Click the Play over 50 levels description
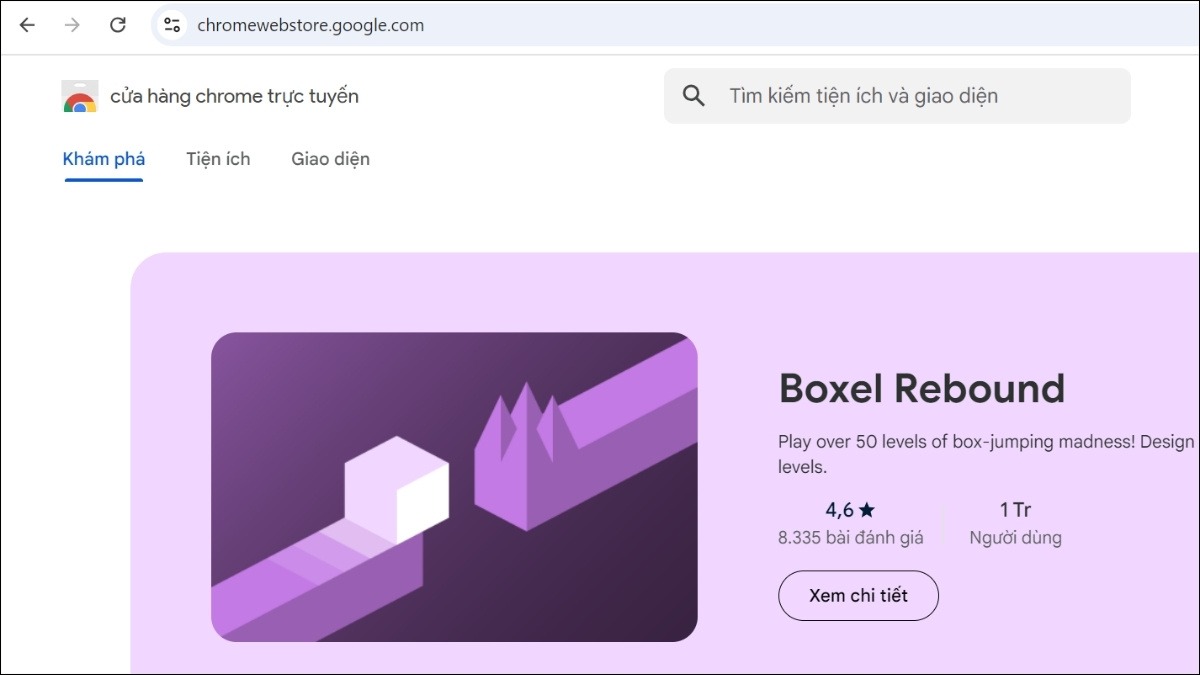1200x675 pixels. coord(986,454)
